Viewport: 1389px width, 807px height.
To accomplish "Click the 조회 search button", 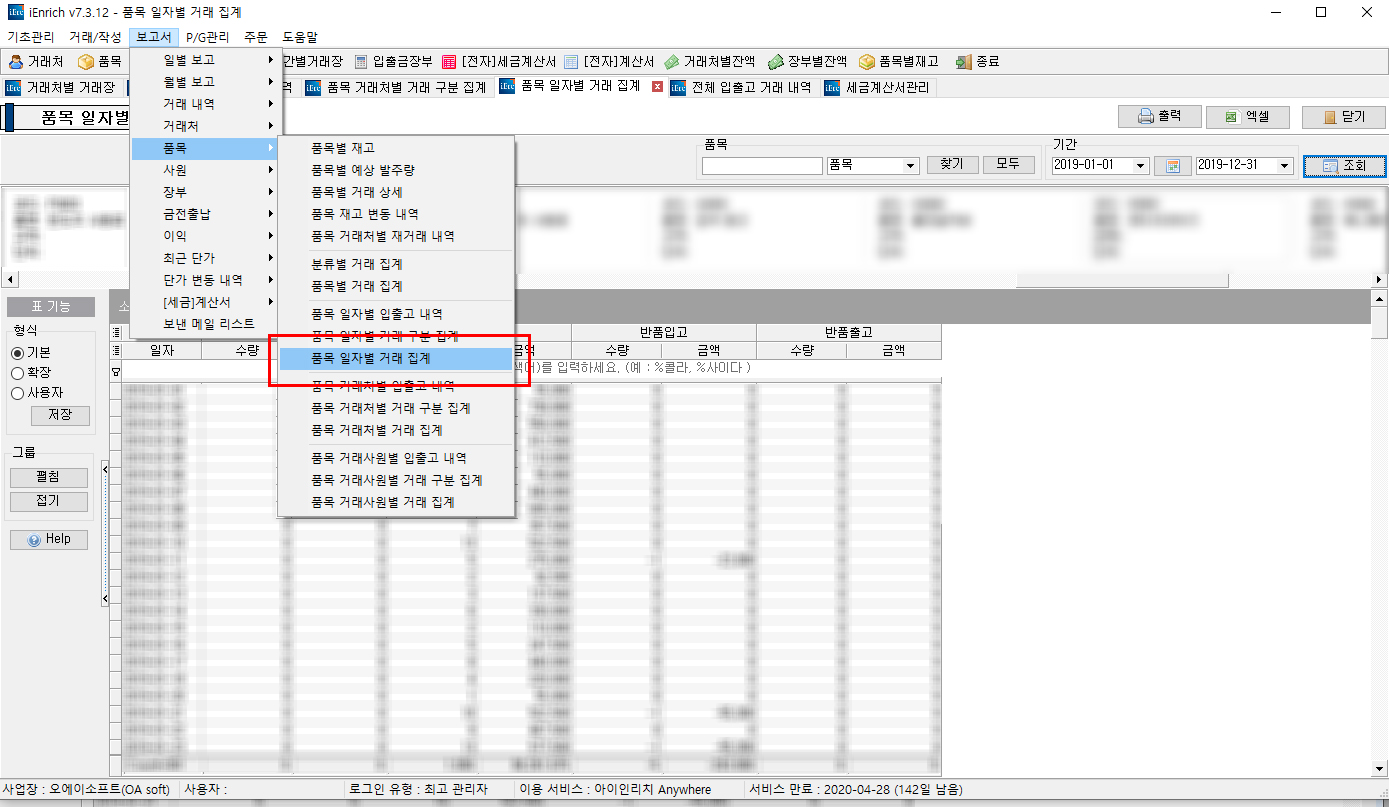I will tap(1344, 166).
